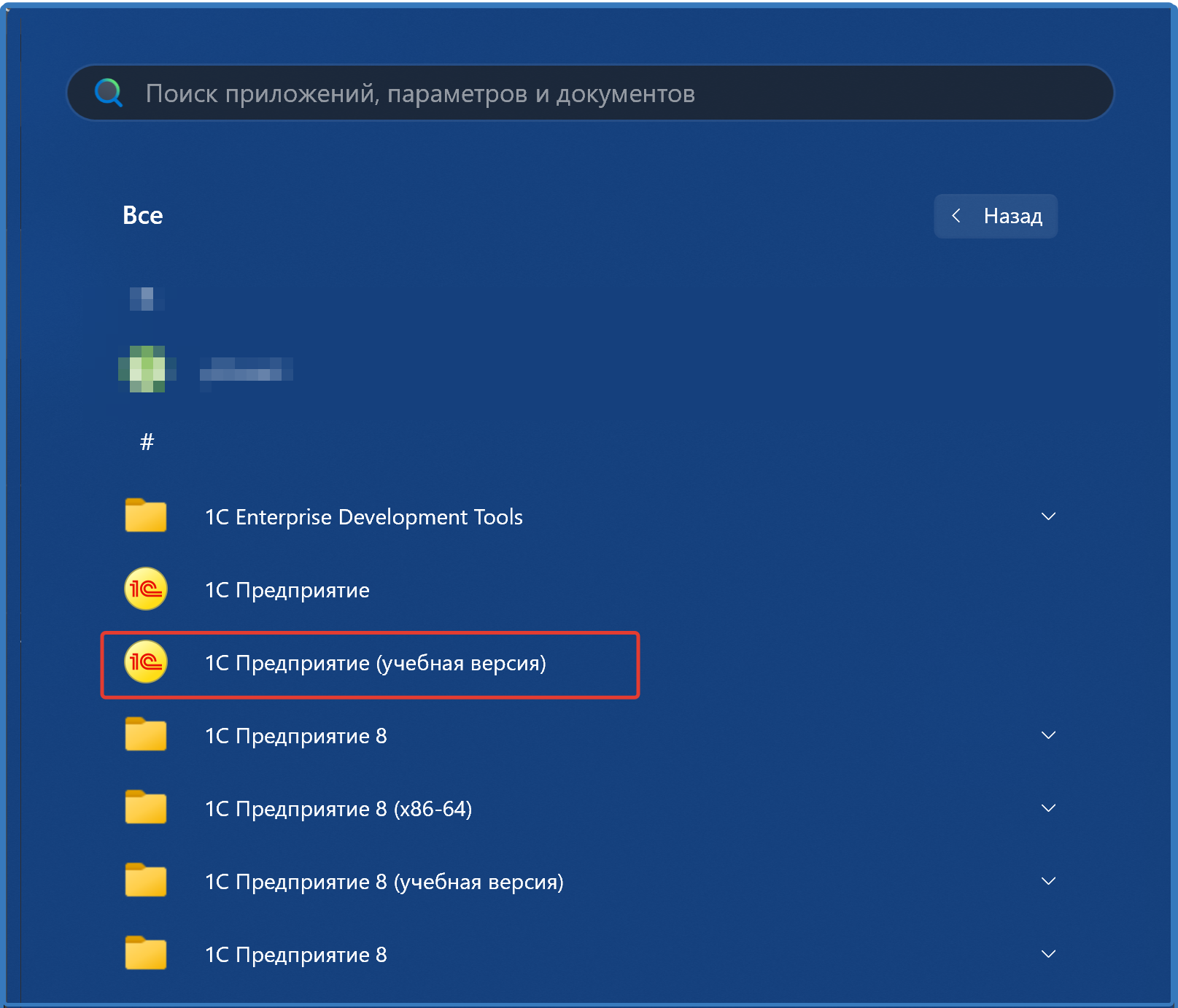Open the 1C Enterprise Development Tools label
The height and width of the screenshot is (1008, 1178).
(364, 517)
